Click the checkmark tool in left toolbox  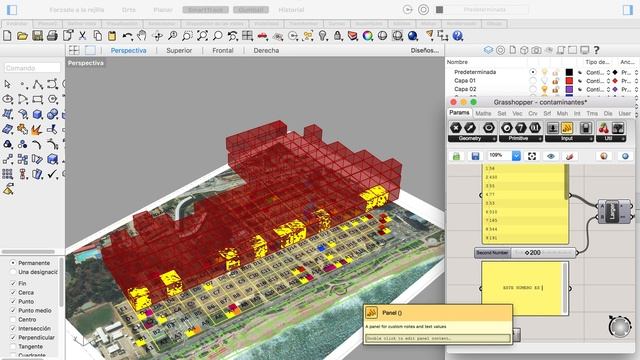52,174
